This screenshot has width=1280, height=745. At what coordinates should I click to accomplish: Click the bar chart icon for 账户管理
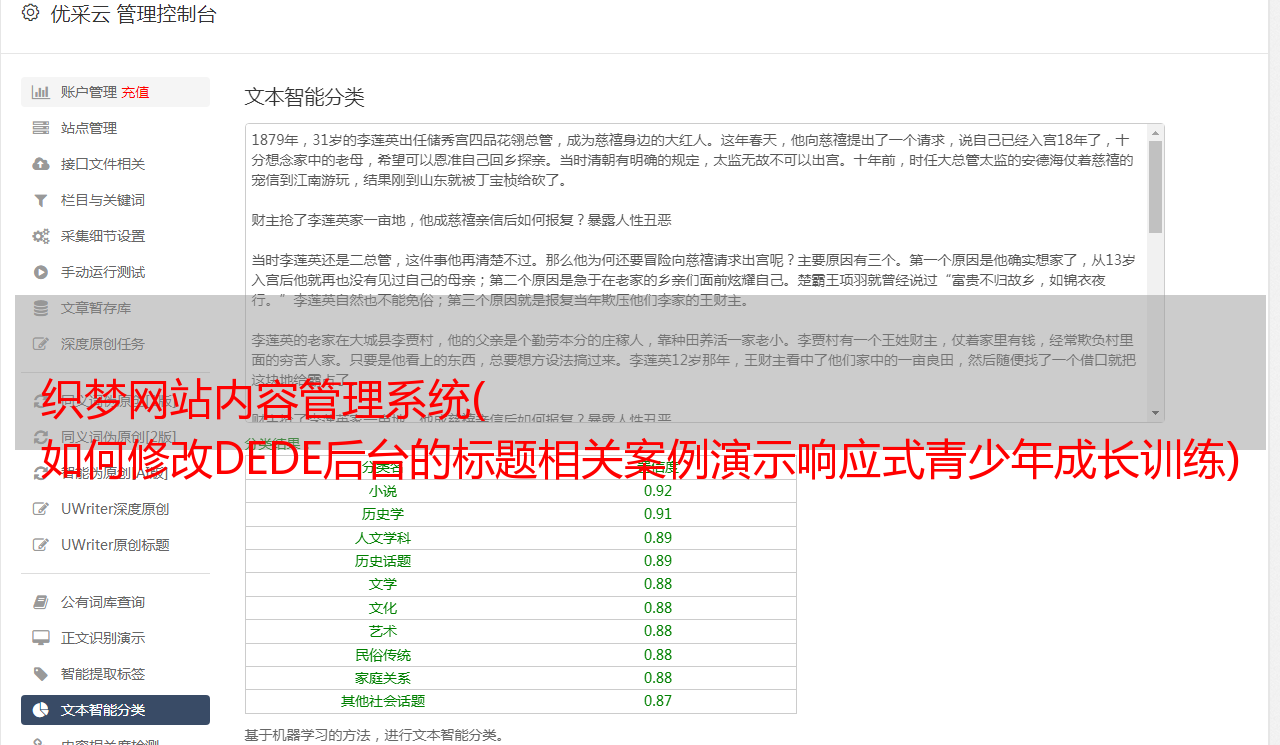pos(41,92)
